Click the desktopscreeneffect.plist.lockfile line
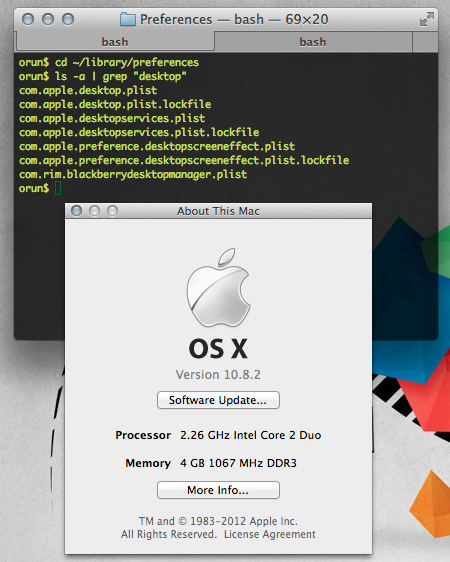The height and width of the screenshot is (562, 450). click(x=184, y=160)
